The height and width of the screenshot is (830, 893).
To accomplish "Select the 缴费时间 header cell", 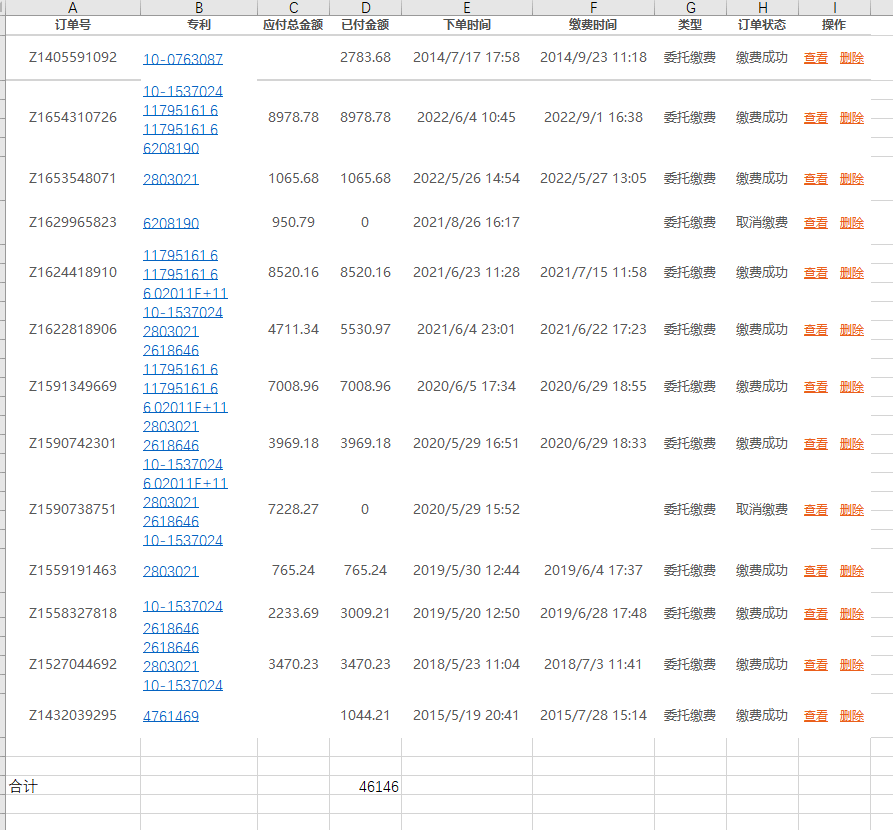I will pyautogui.click(x=593, y=25).
